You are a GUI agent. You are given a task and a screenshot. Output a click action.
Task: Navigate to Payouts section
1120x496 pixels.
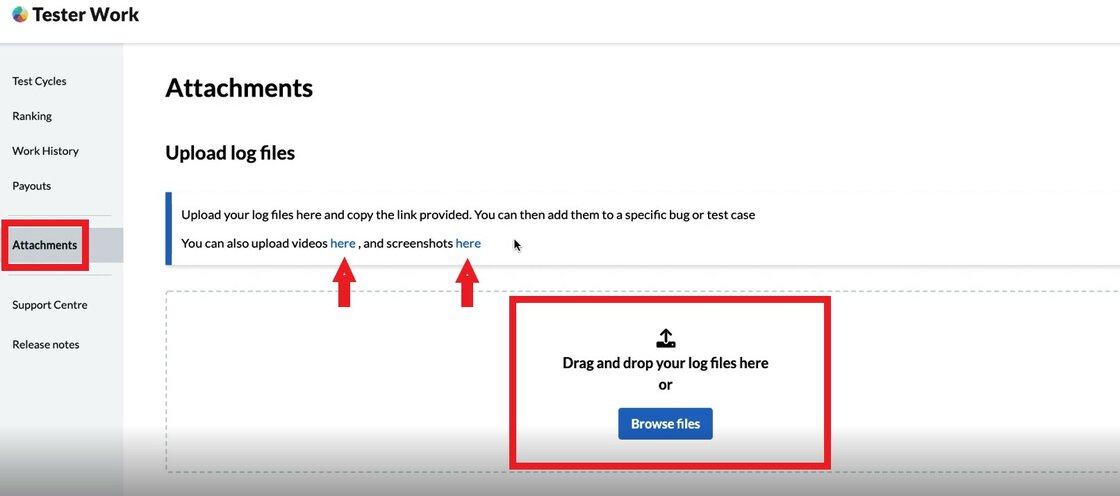[32, 186]
